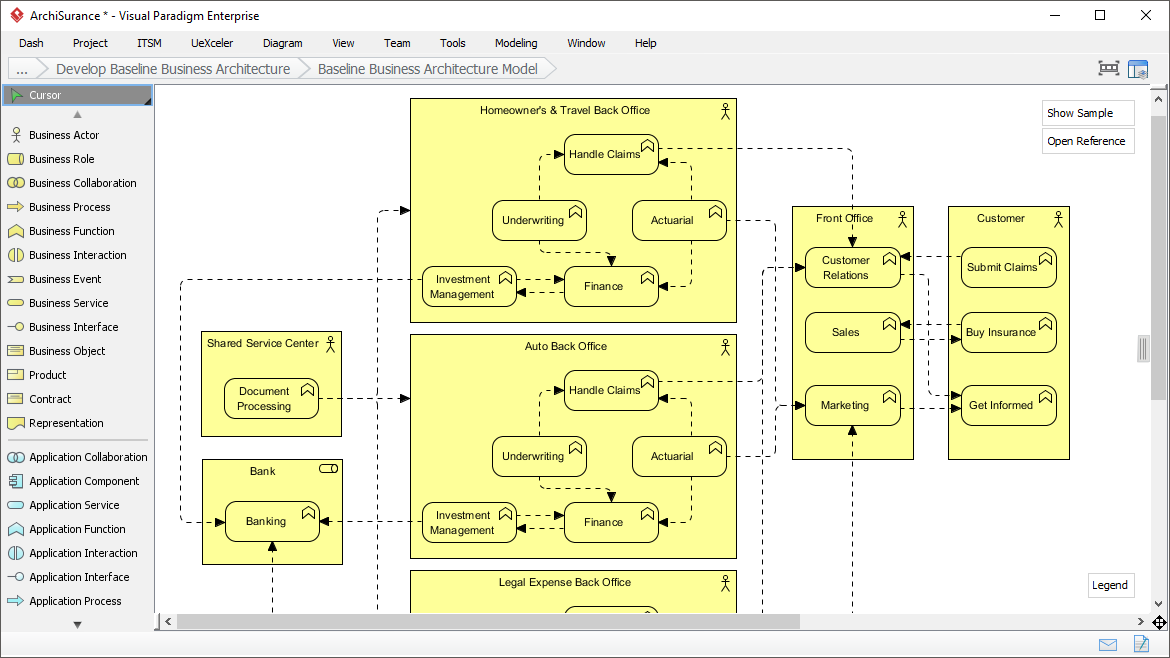Click the vertical scrollbar down arrow
The image size is (1170, 658).
click(1159, 604)
